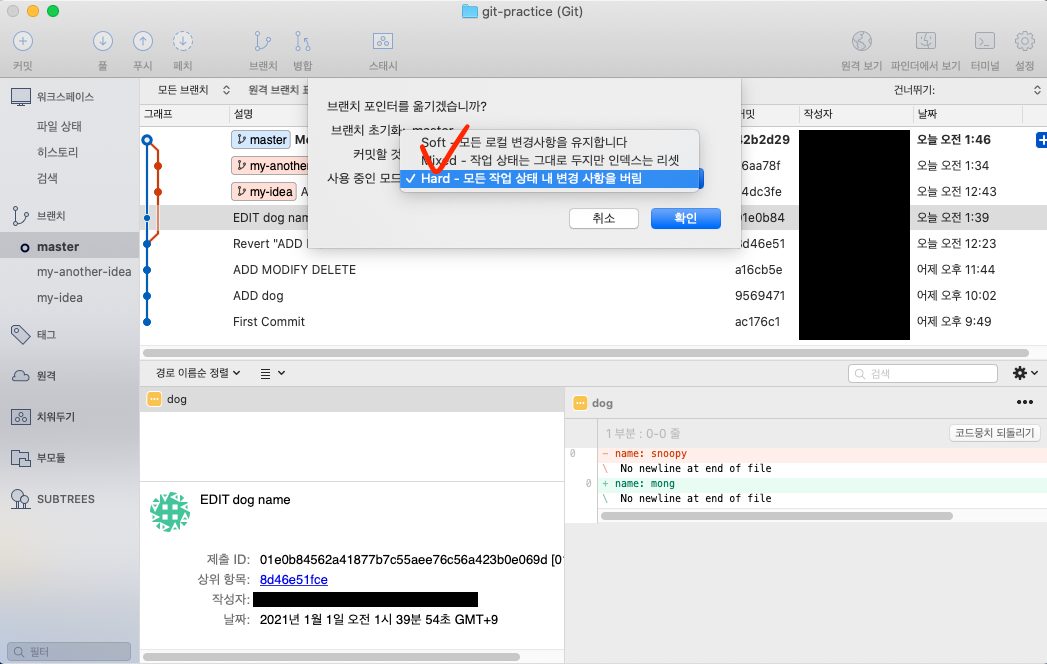Viewport: 1047px width, 664px height.
Task: Open parent commit link 8d46e51fce
Action: tap(294, 580)
